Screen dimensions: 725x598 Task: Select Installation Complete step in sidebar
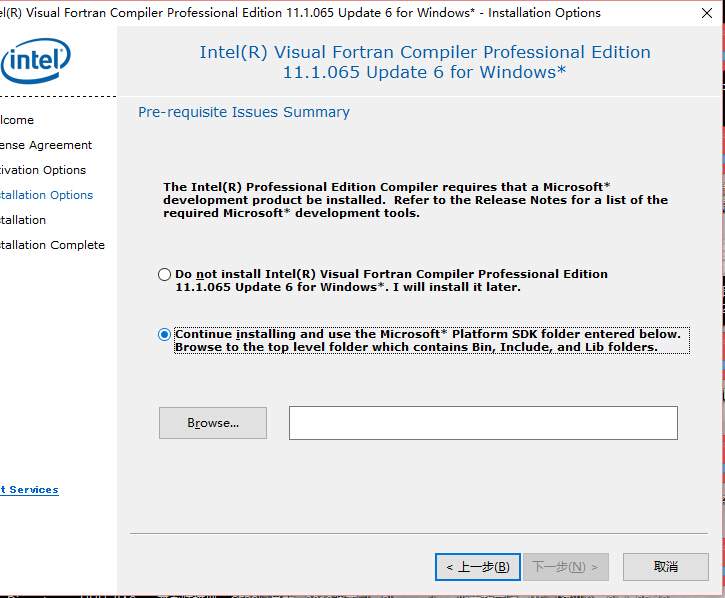[52, 245]
